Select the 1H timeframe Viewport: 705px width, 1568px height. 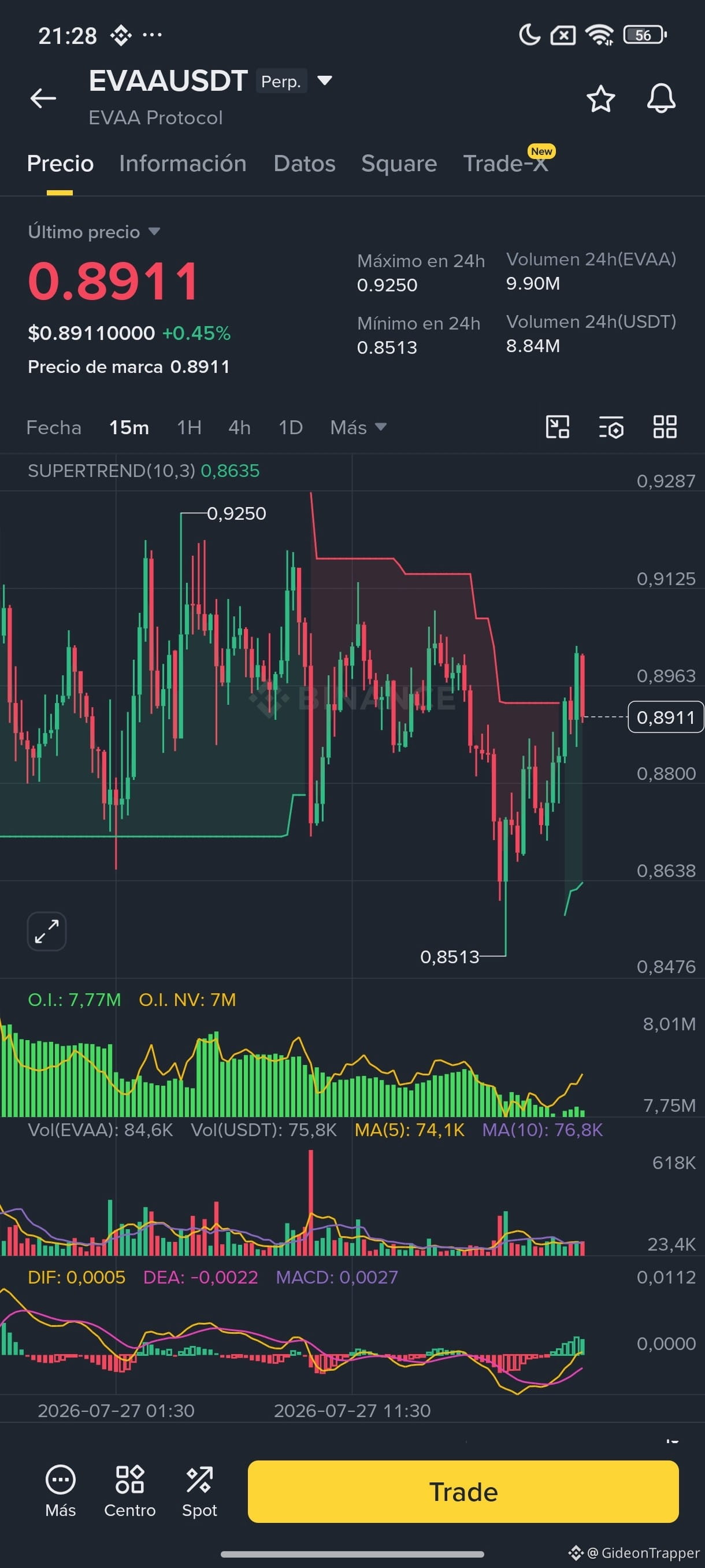coord(189,427)
